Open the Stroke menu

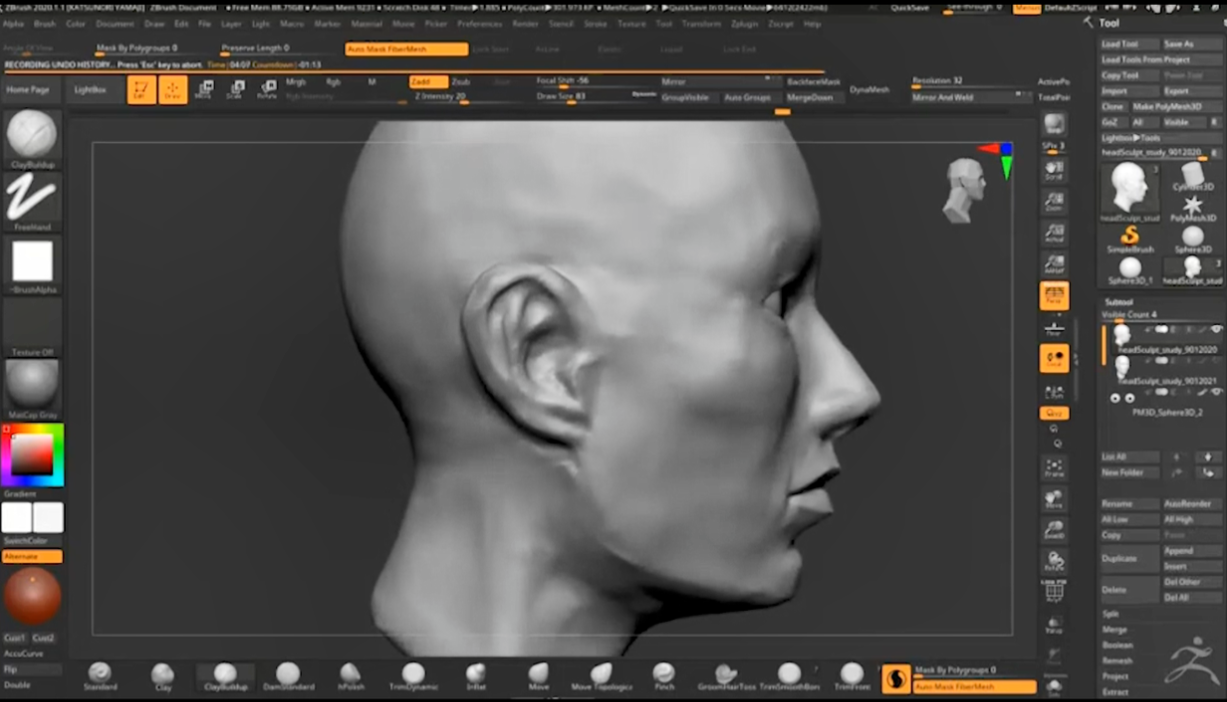[595, 23]
